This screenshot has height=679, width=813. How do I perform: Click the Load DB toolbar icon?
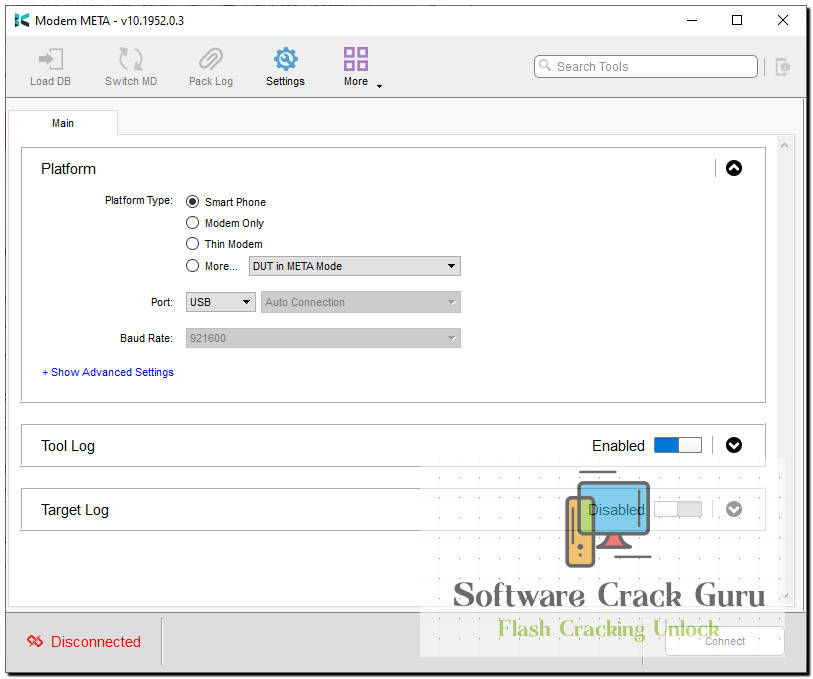pyautogui.click(x=50, y=59)
